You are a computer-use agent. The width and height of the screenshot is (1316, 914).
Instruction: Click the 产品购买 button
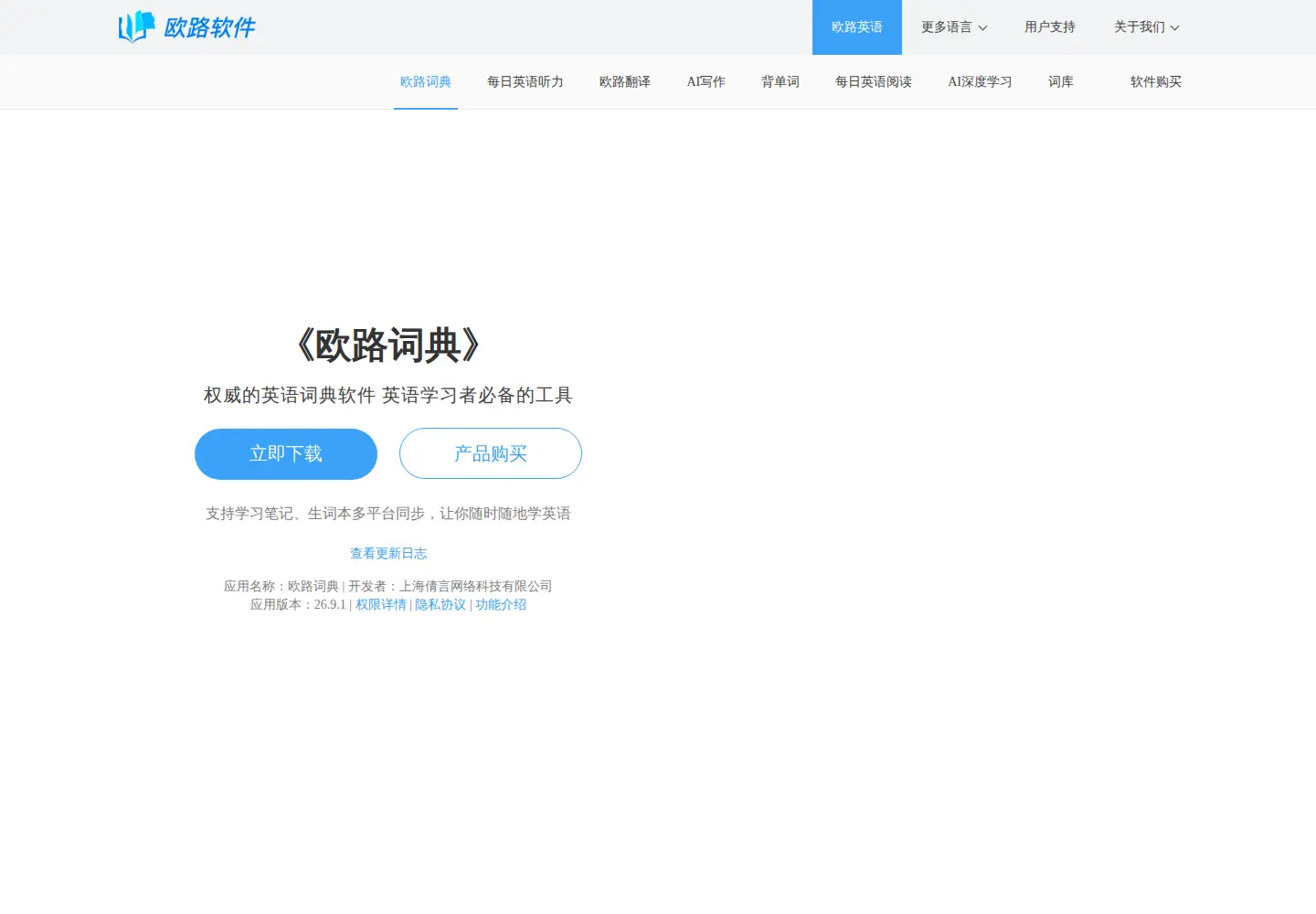tap(491, 454)
